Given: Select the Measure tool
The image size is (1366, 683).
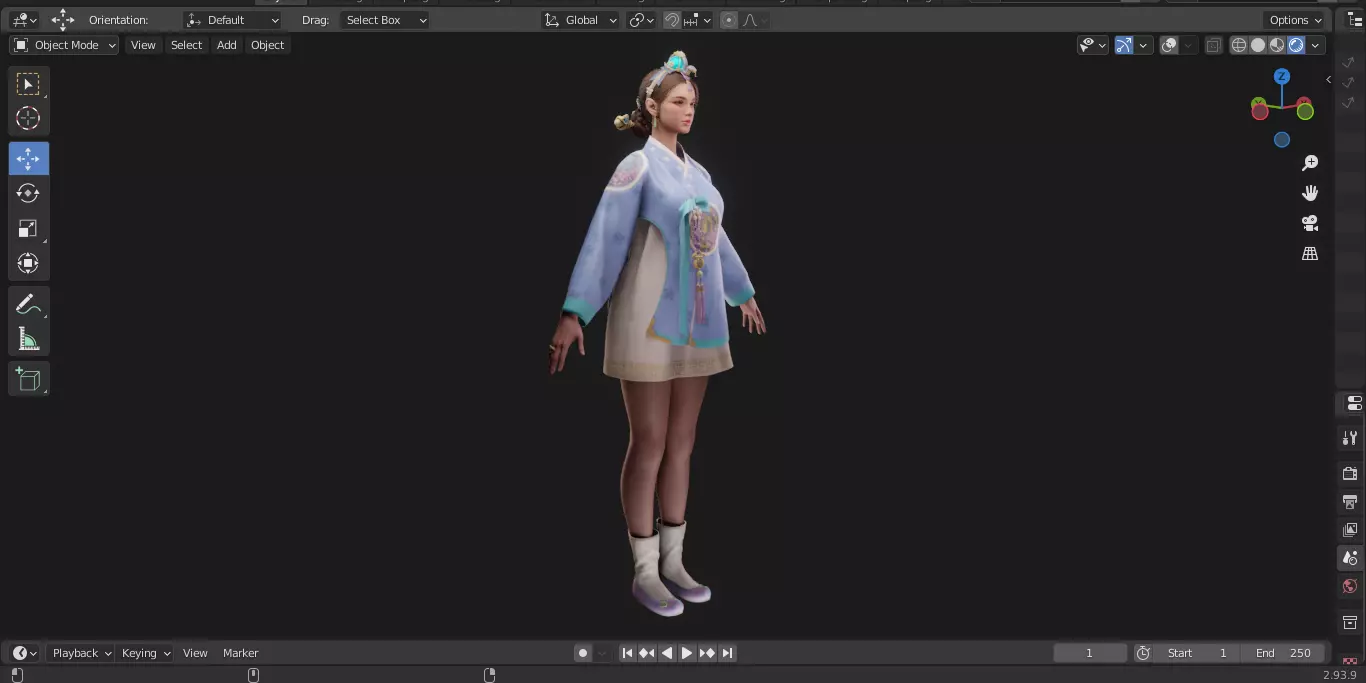Looking at the screenshot, I should click(28, 339).
